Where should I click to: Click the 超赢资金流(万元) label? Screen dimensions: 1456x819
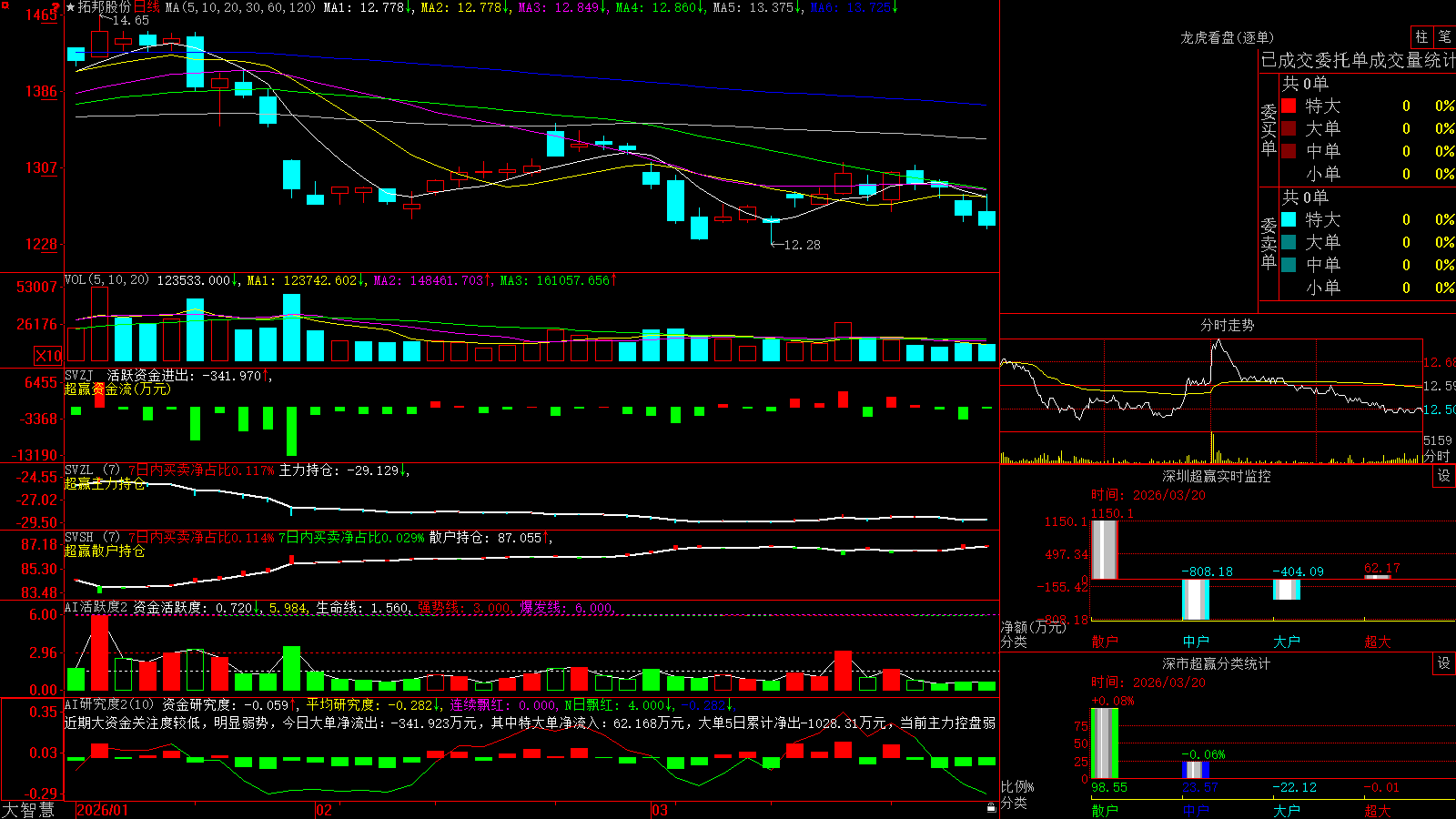click(116, 389)
